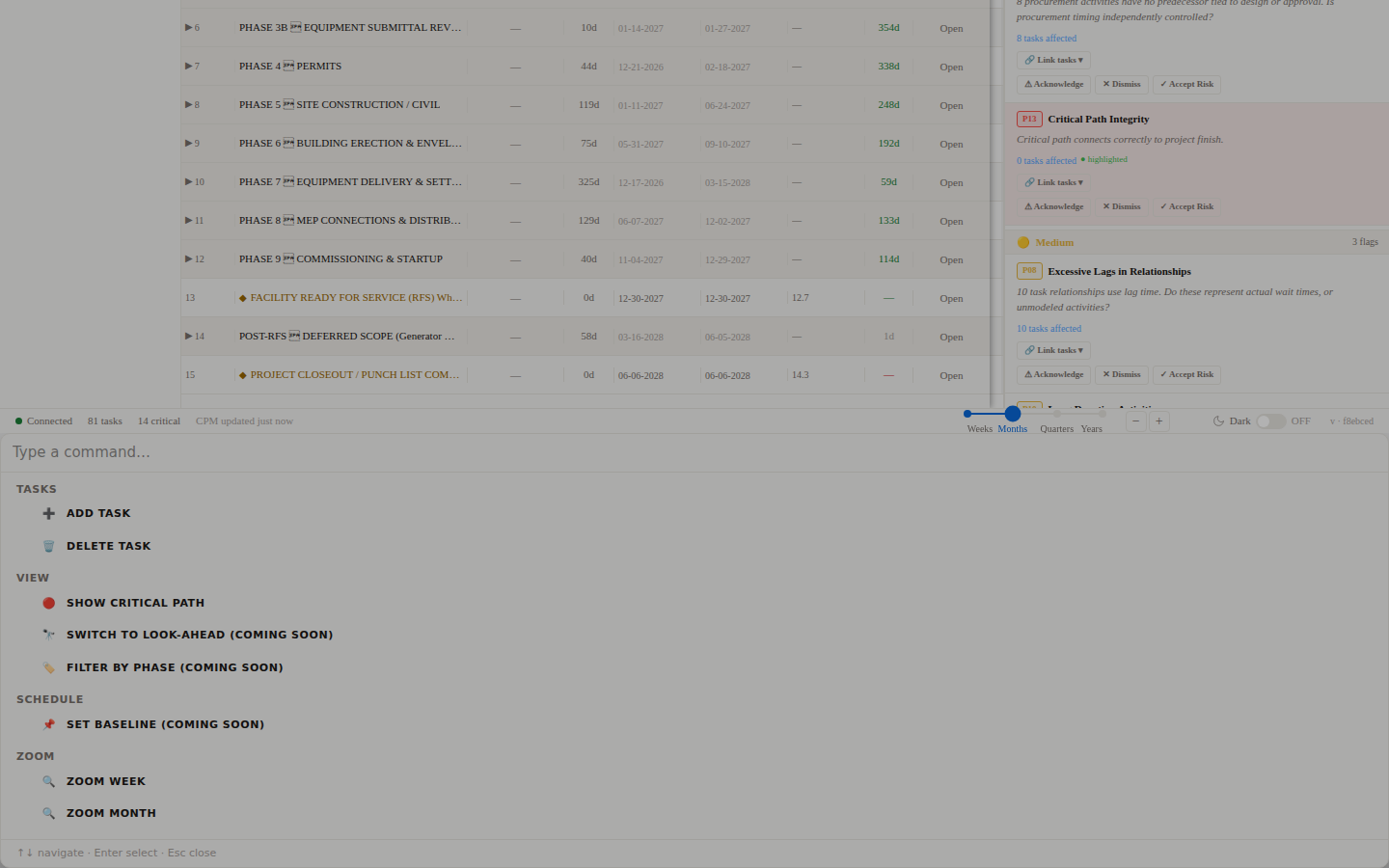
Task: Click the plus icon beside Add Task
Action: point(49,514)
